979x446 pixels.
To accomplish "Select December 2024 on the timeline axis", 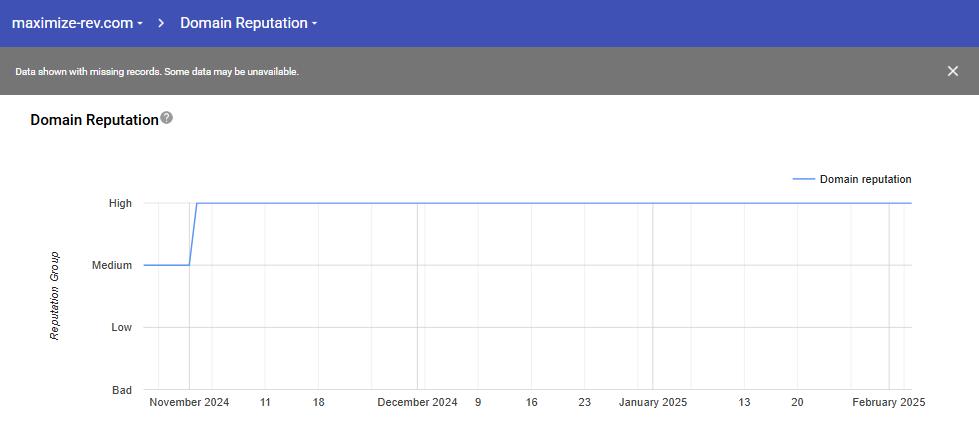I will (417, 403).
